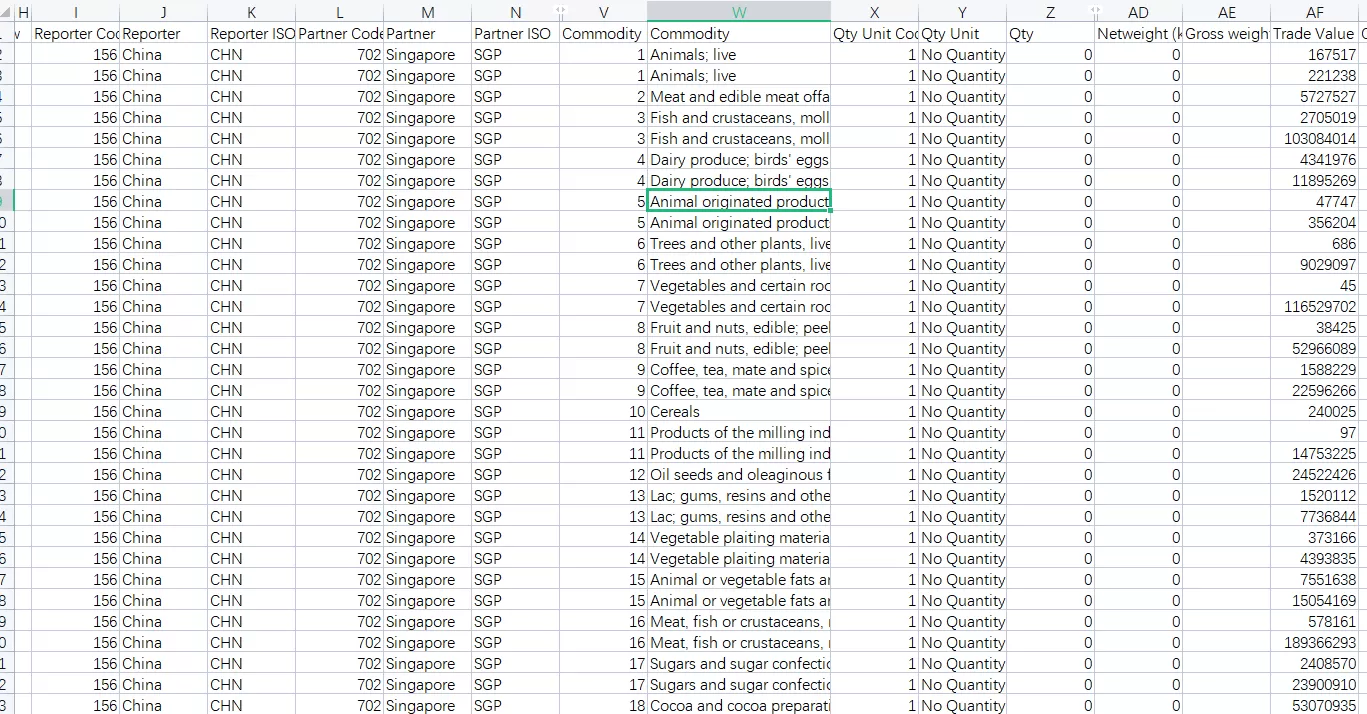The width and height of the screenshot is (1367, 714).
Task: Click trade value 47747
Action: 1314,201
